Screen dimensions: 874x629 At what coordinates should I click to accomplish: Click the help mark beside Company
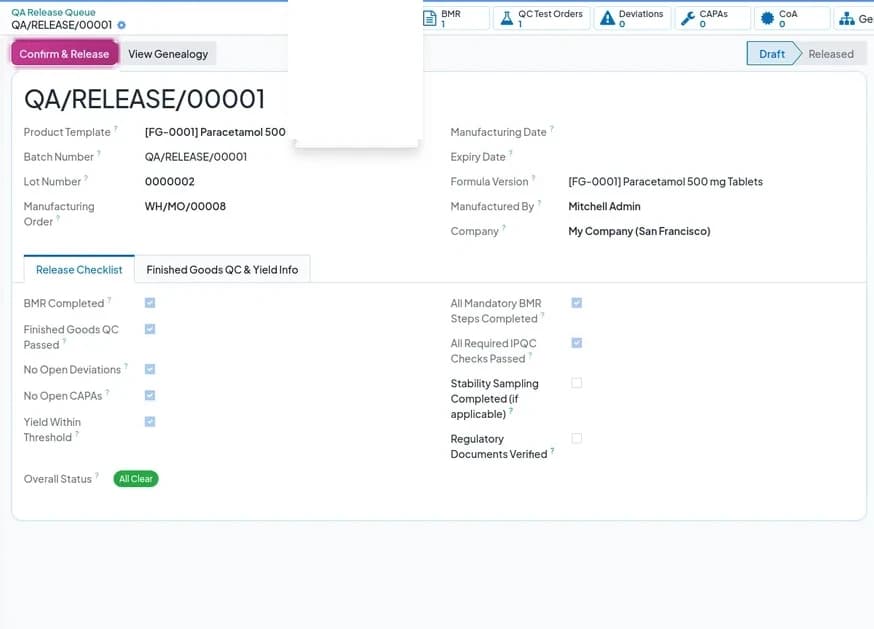pyautogui.click(x=504, y=228)
